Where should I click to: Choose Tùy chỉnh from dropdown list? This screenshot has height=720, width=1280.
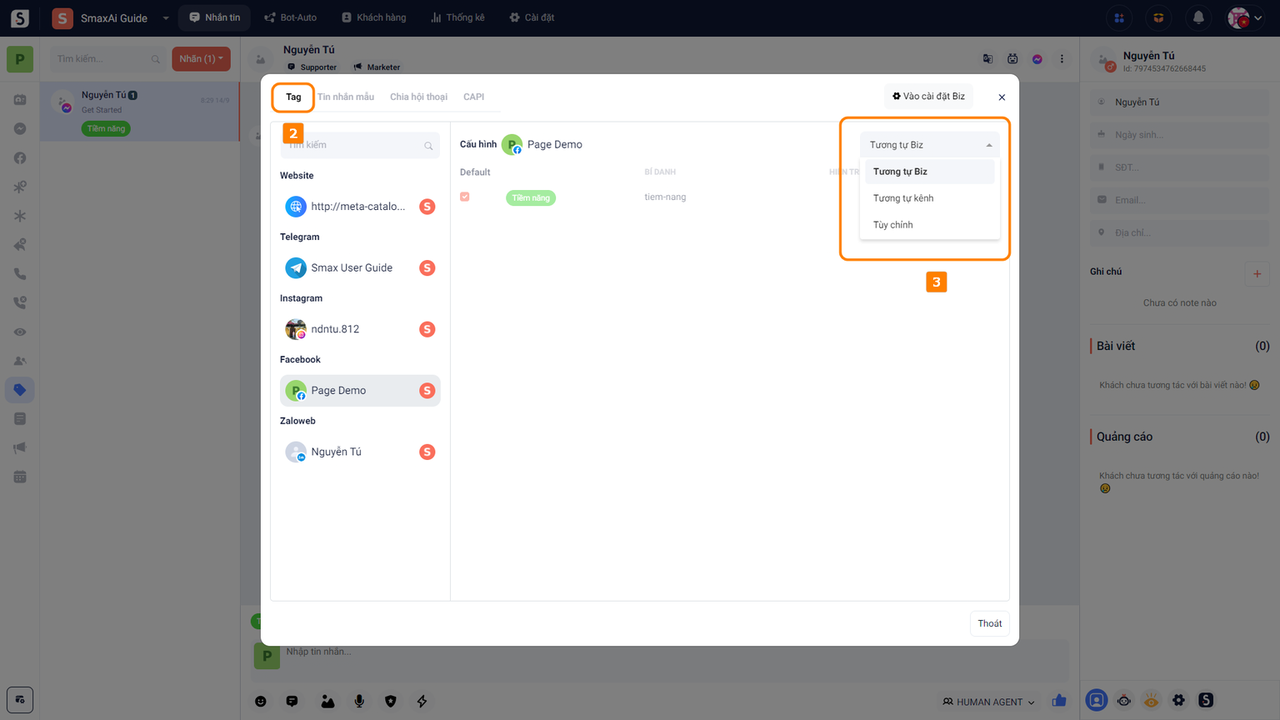893,225
